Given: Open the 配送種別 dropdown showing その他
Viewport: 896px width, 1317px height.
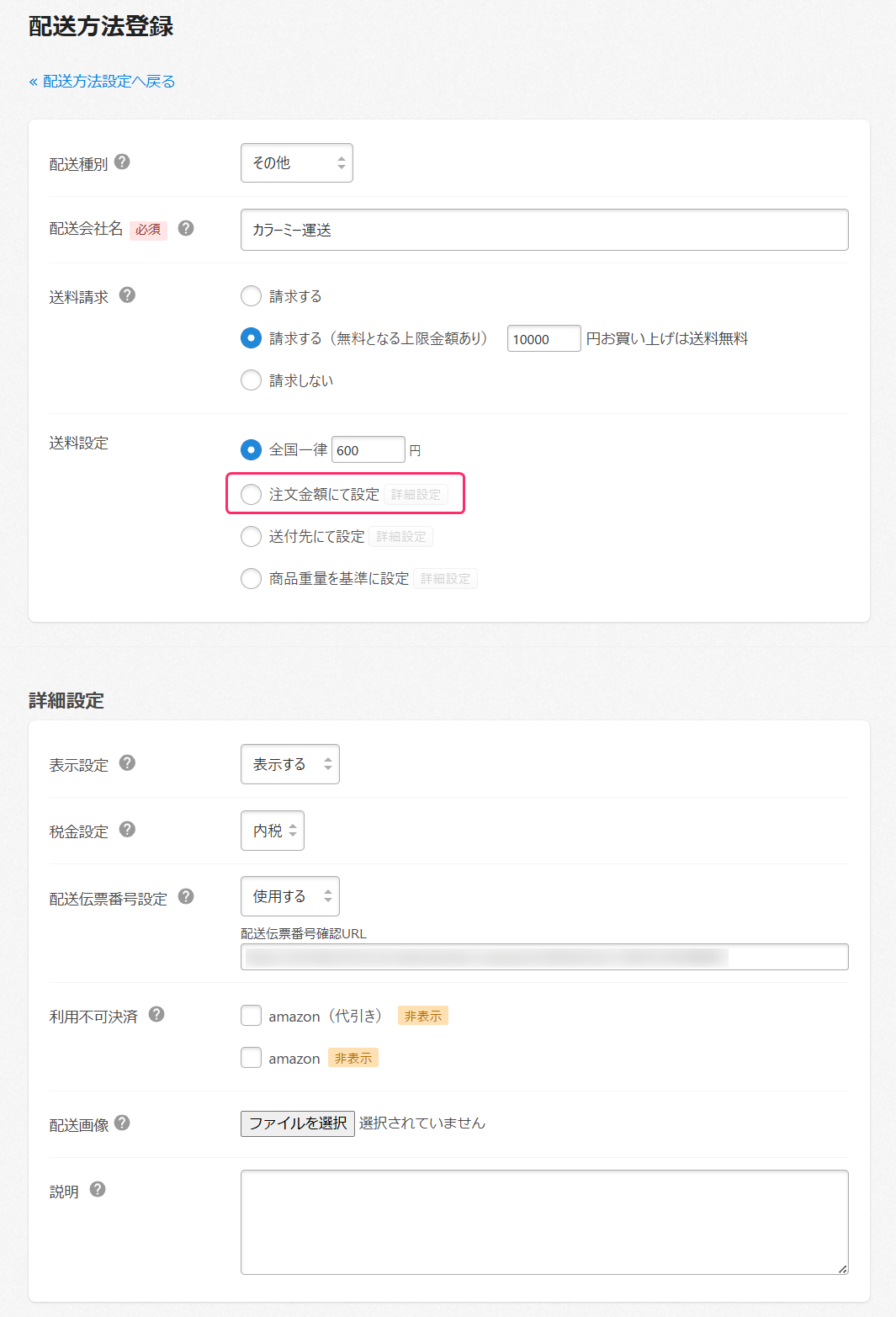Looking at the screenshot, I should (x=296, y=162).
